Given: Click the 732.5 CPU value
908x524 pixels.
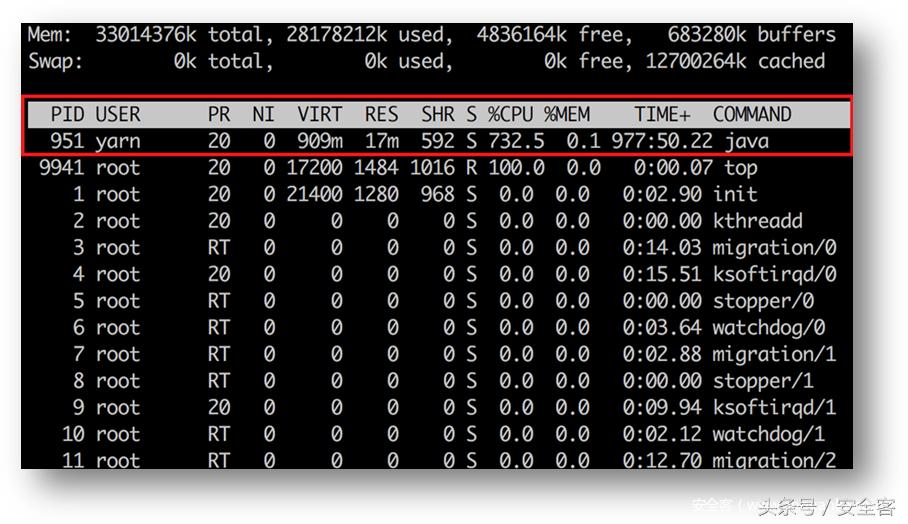Looking at the screenshot, I should point(516,141).
